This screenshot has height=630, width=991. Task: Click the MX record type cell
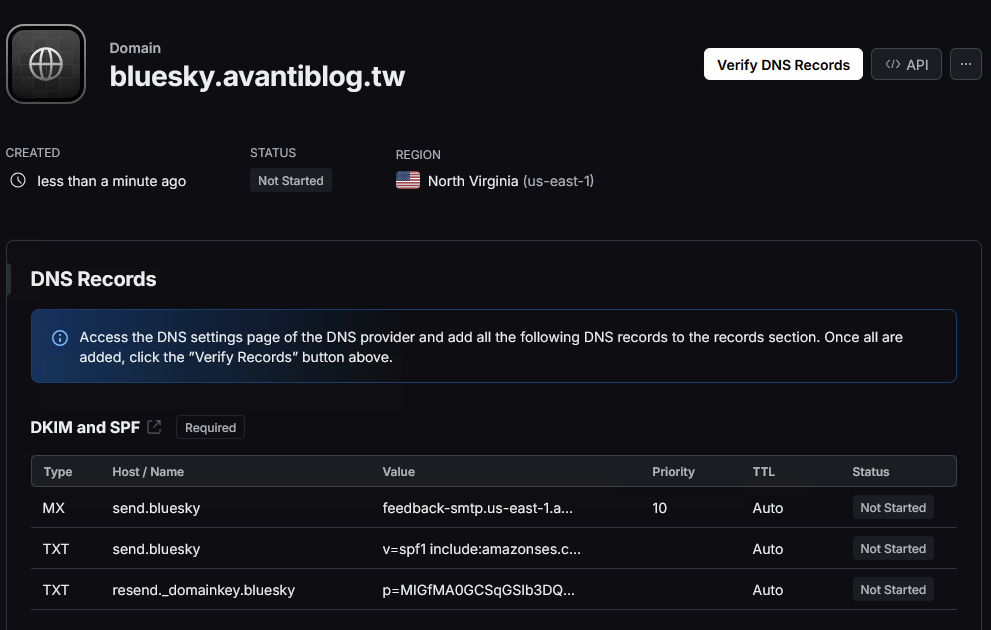[54, 508]
